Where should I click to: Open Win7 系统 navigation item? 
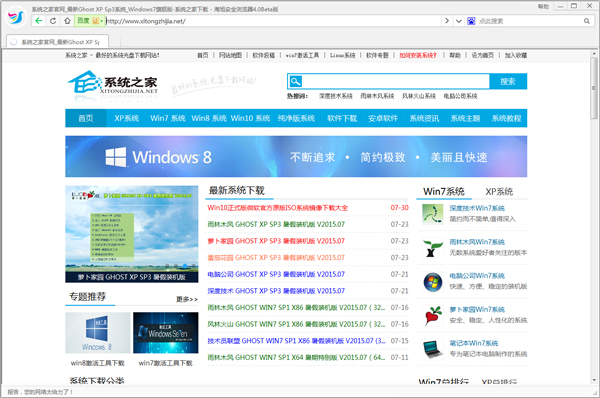(168, 118)
